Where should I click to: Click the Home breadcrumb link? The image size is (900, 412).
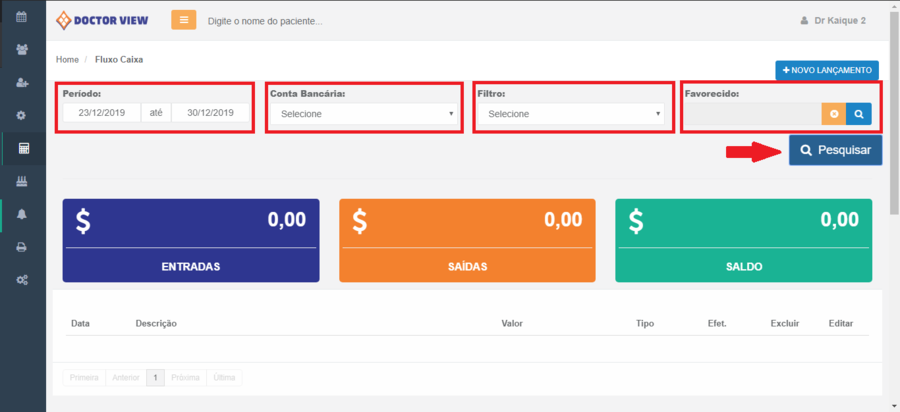click(x=67, y=59)
